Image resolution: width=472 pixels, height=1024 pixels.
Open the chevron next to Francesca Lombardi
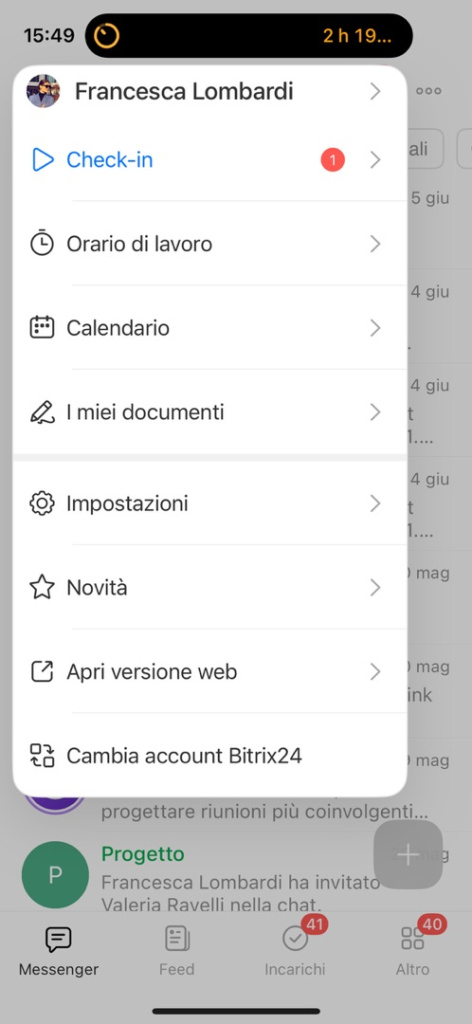pyautogui.click(x=375, y=91)
